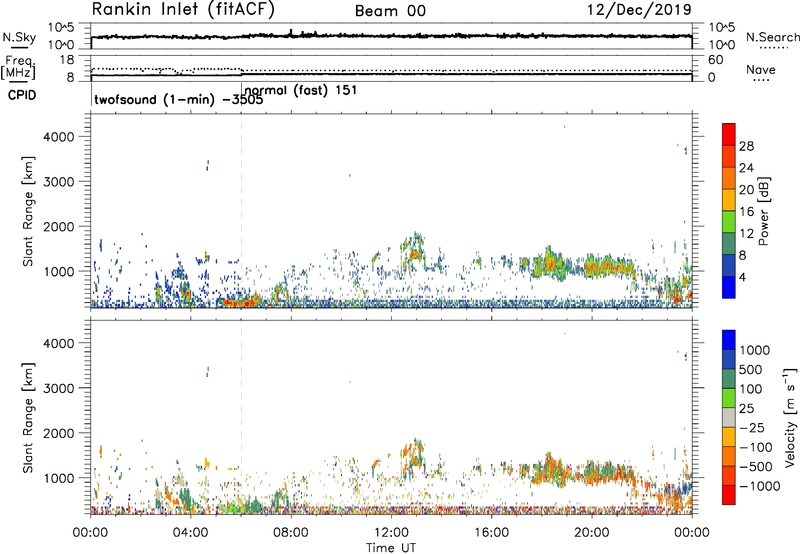
Task: Click the "Nave" legend label
Action: click(761, 70)
